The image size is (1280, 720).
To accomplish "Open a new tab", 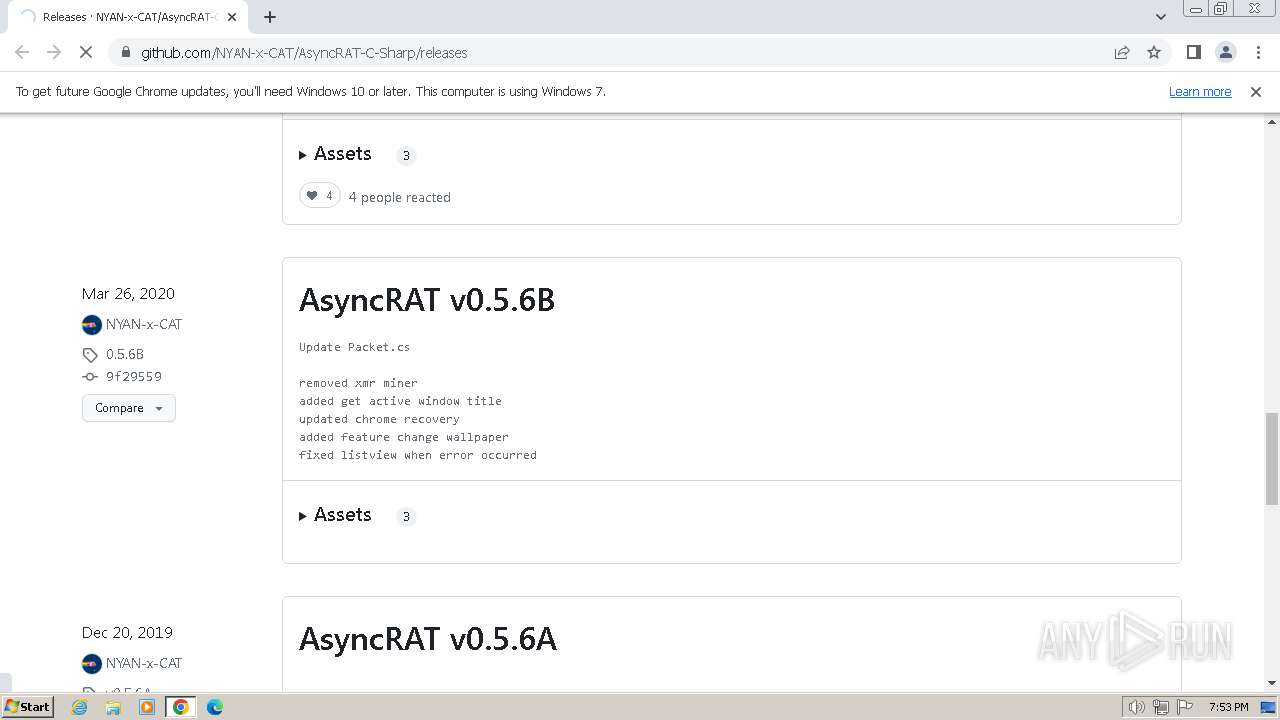I will (270, 17).
